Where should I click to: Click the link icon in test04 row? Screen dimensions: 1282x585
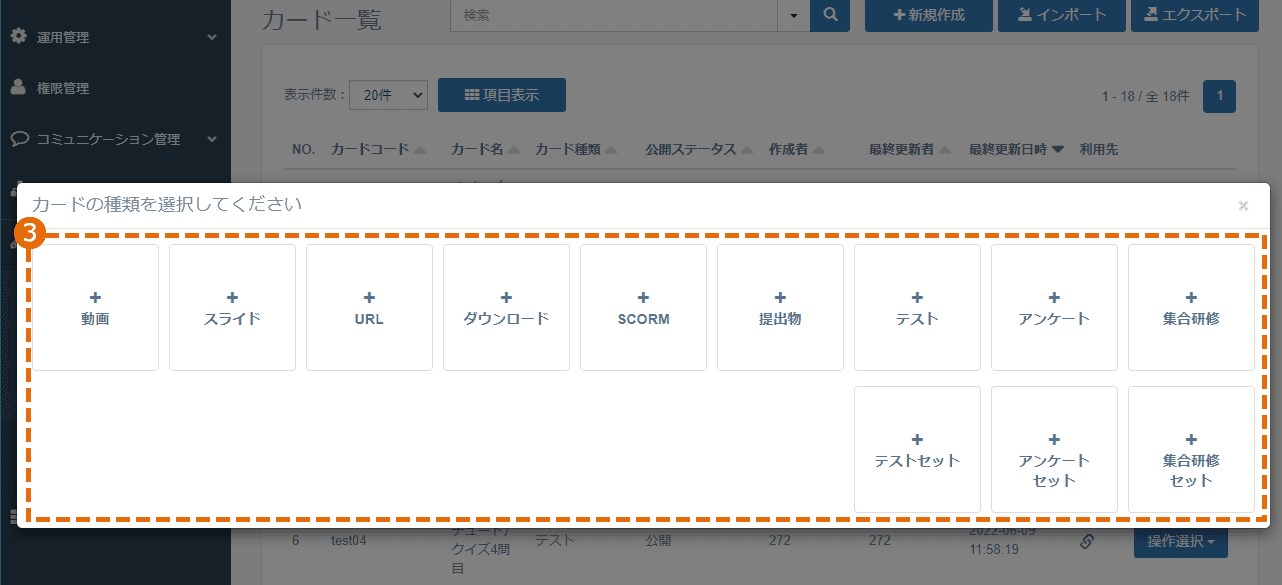(x=1088, y=541)
